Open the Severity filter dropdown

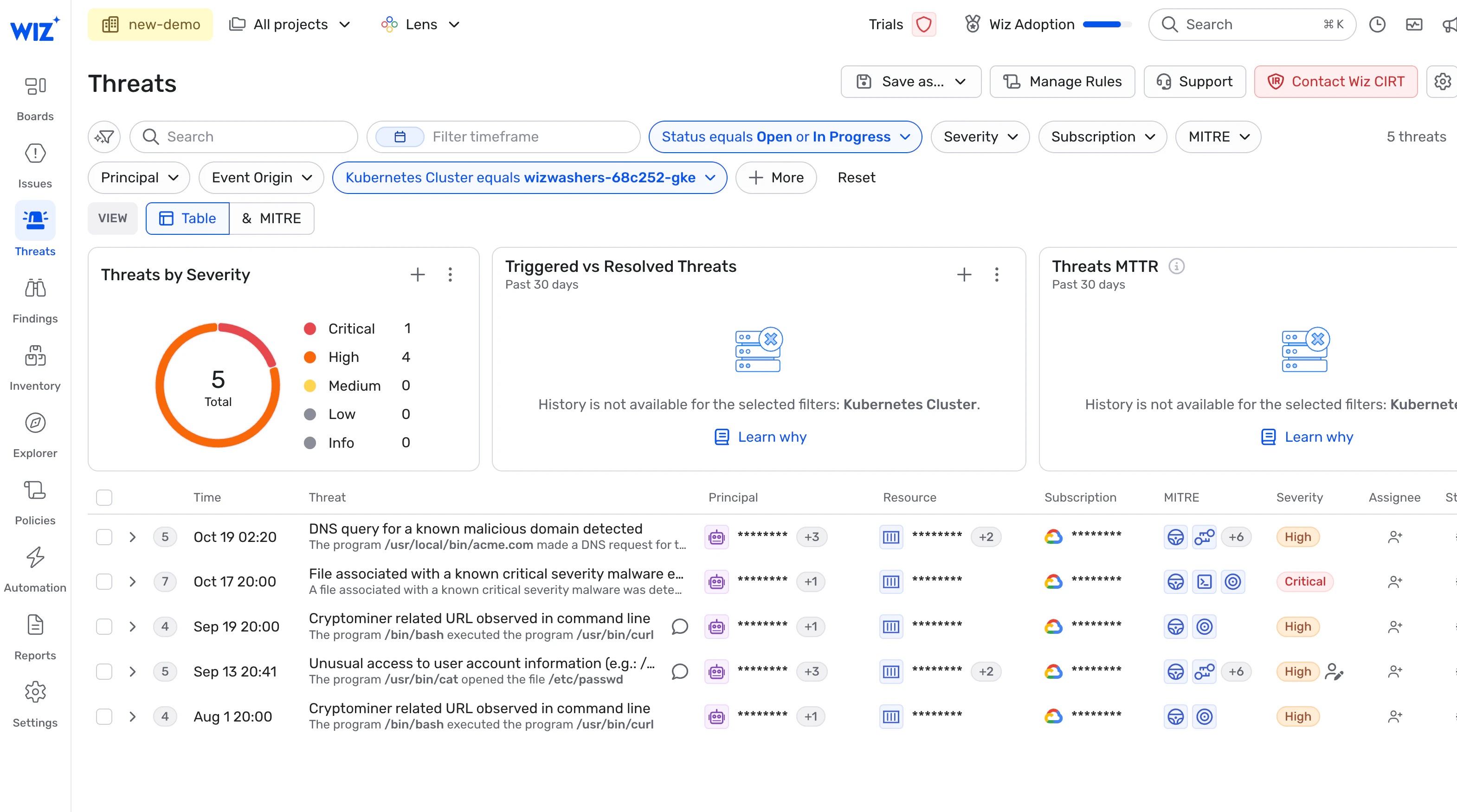point(980,137)
